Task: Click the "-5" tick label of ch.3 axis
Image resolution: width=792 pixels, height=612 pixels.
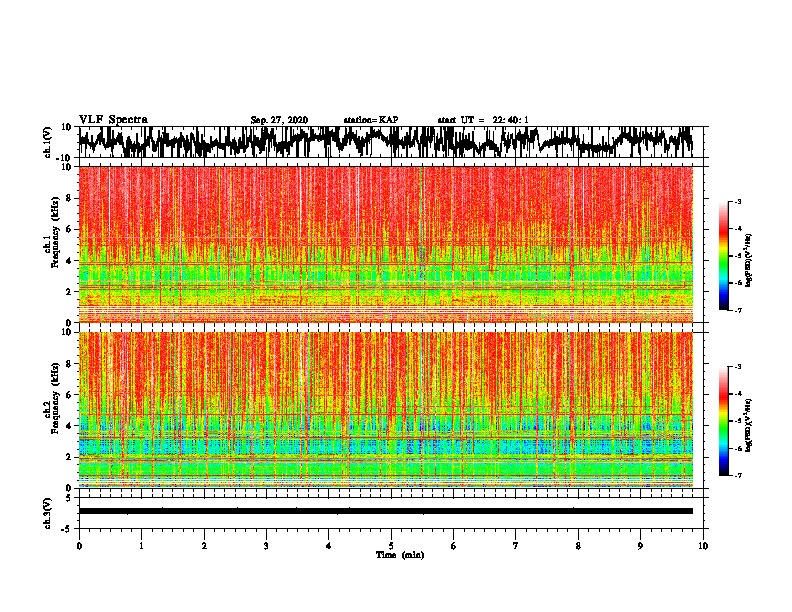Action: pos(68,529)
